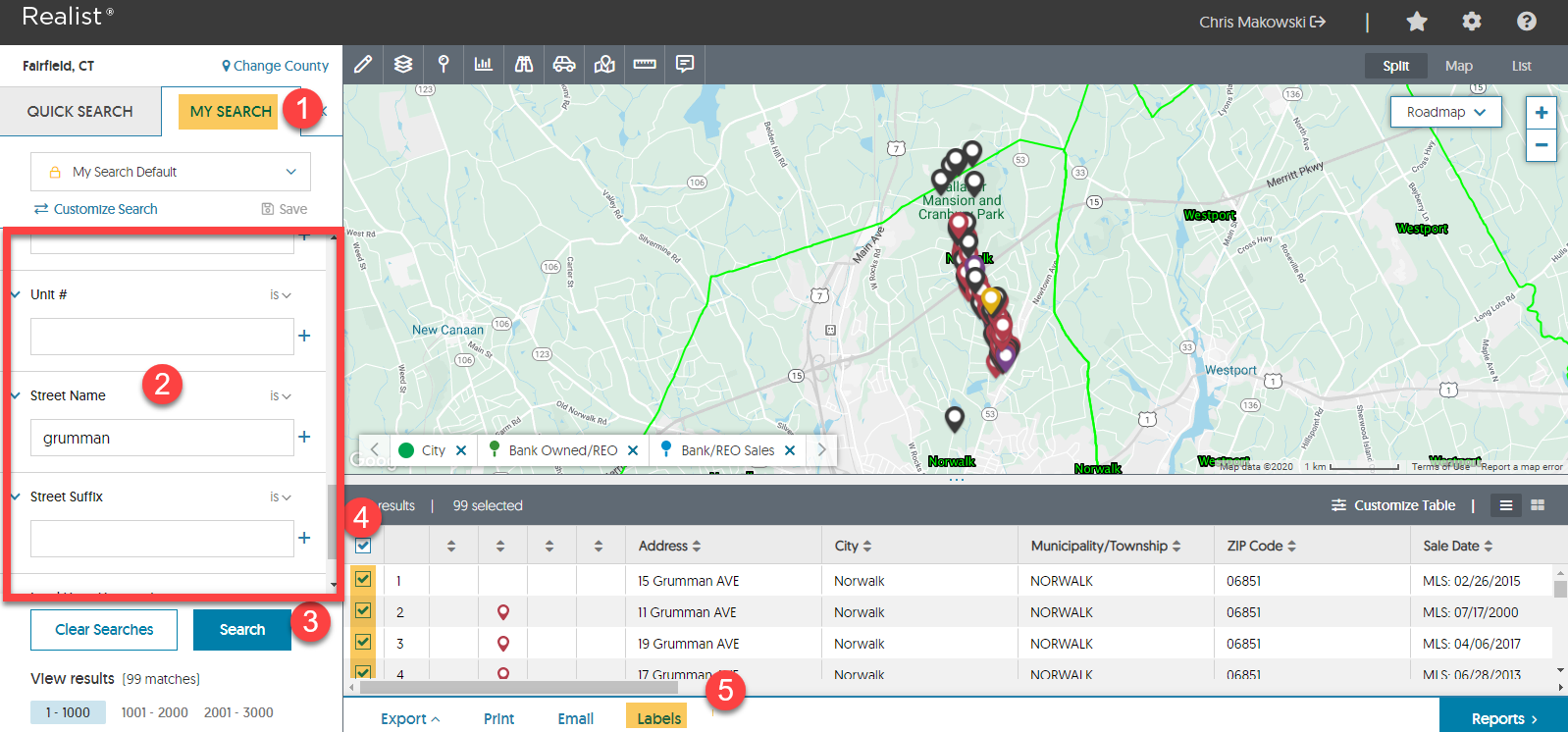Switch to the Quick Search tab
Screen dimensions: 1568x732
80,112
